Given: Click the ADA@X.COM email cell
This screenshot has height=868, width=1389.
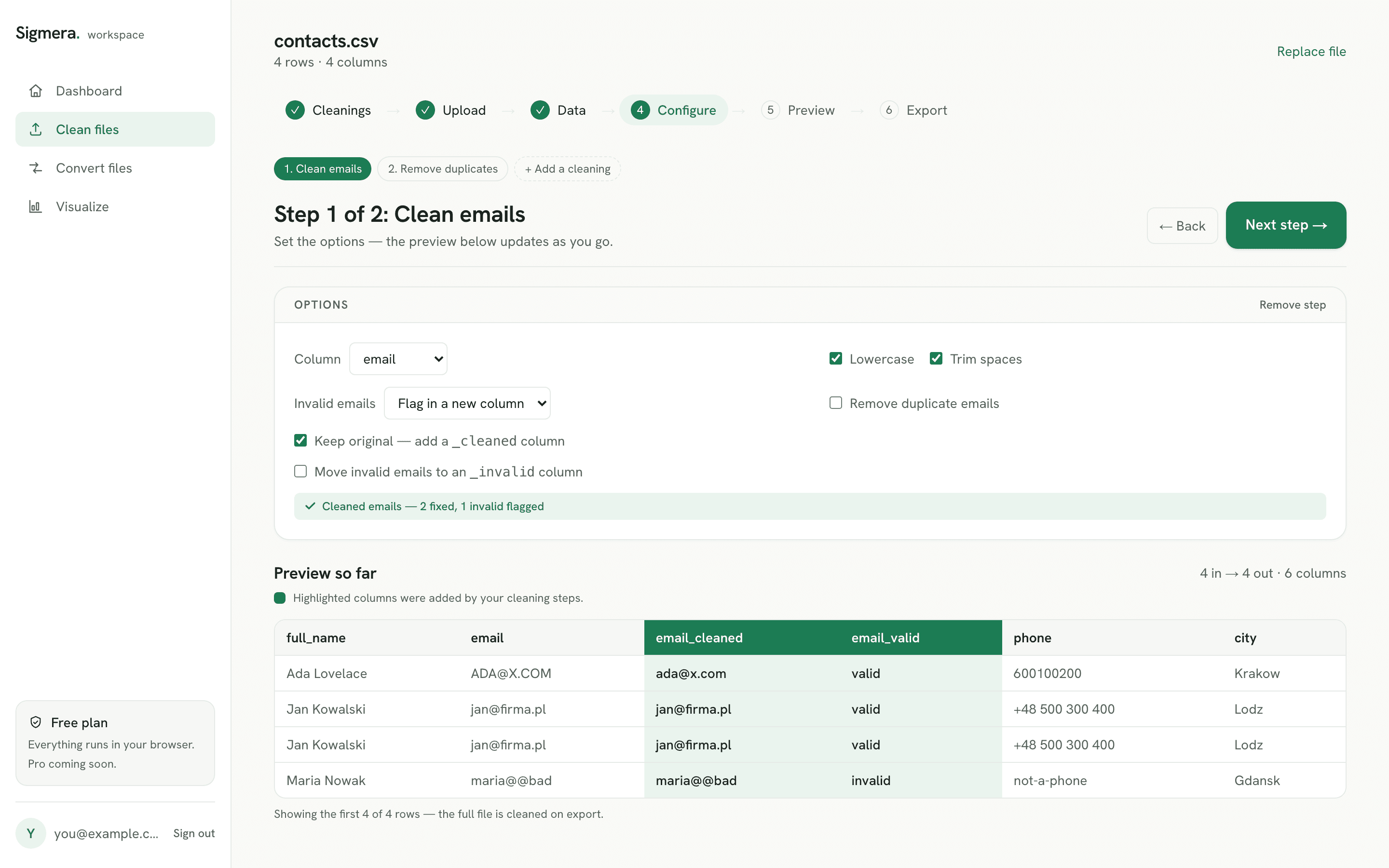Looking at the screenshot, I should (x=552, y=673).
